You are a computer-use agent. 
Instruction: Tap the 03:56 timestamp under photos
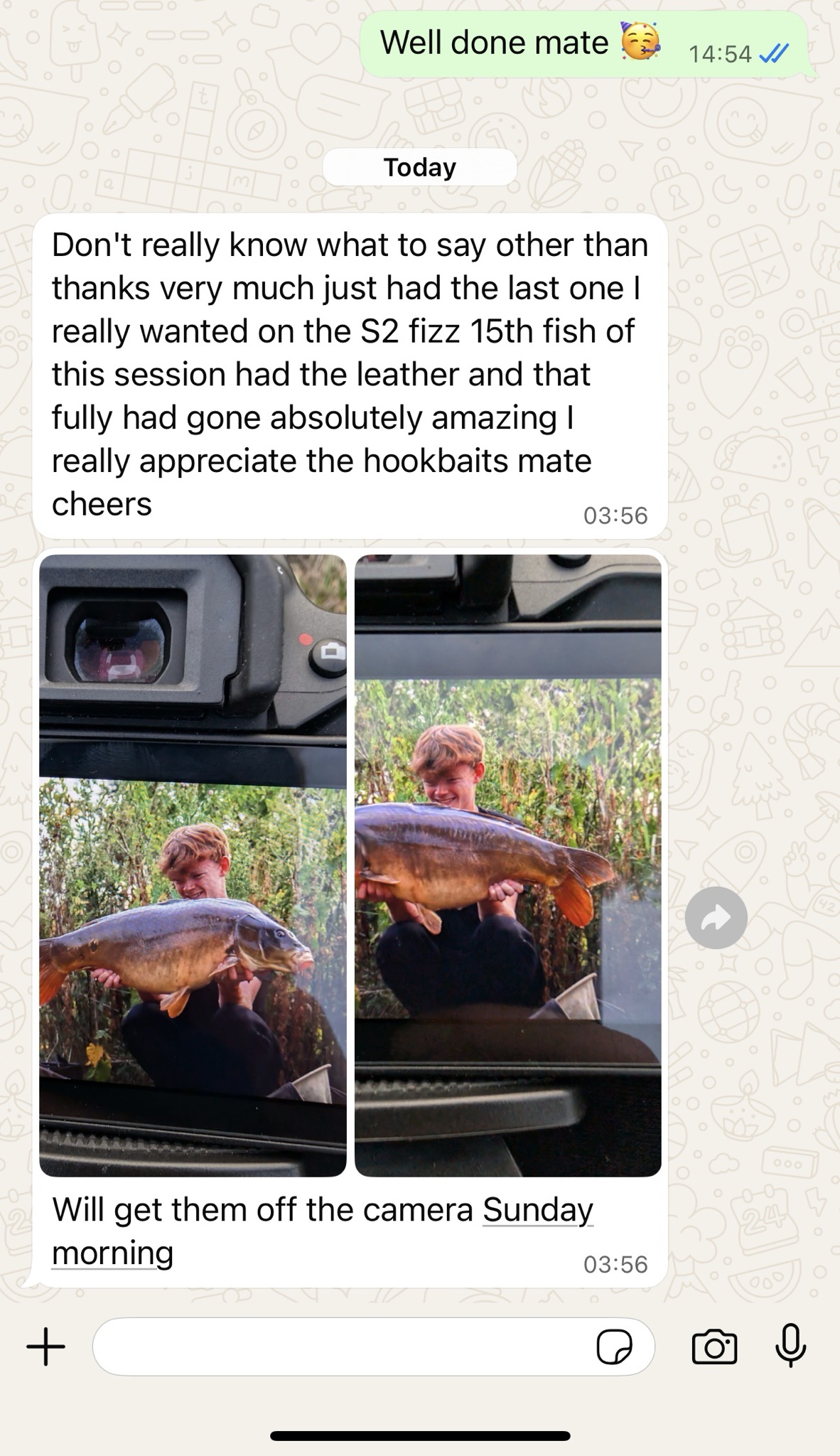point(615,1263)
